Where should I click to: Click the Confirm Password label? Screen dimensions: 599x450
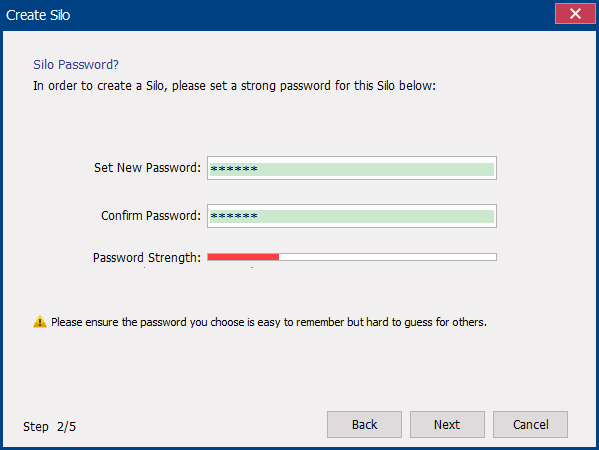pos(151,215)
